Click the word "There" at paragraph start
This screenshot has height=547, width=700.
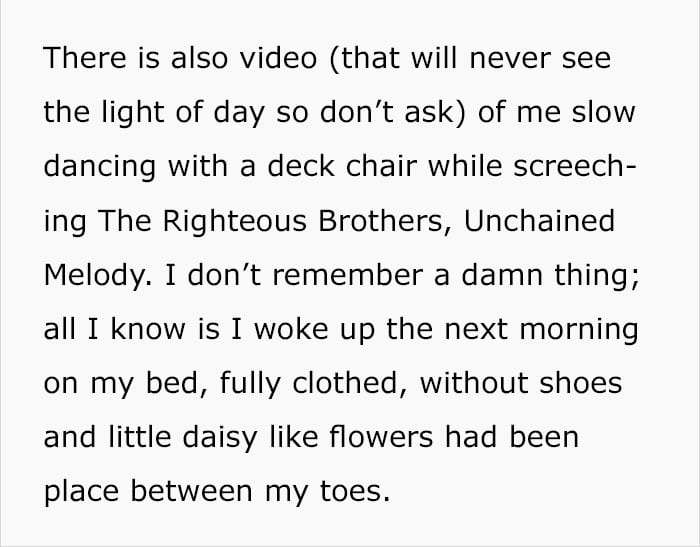click(x=85, y=58)
